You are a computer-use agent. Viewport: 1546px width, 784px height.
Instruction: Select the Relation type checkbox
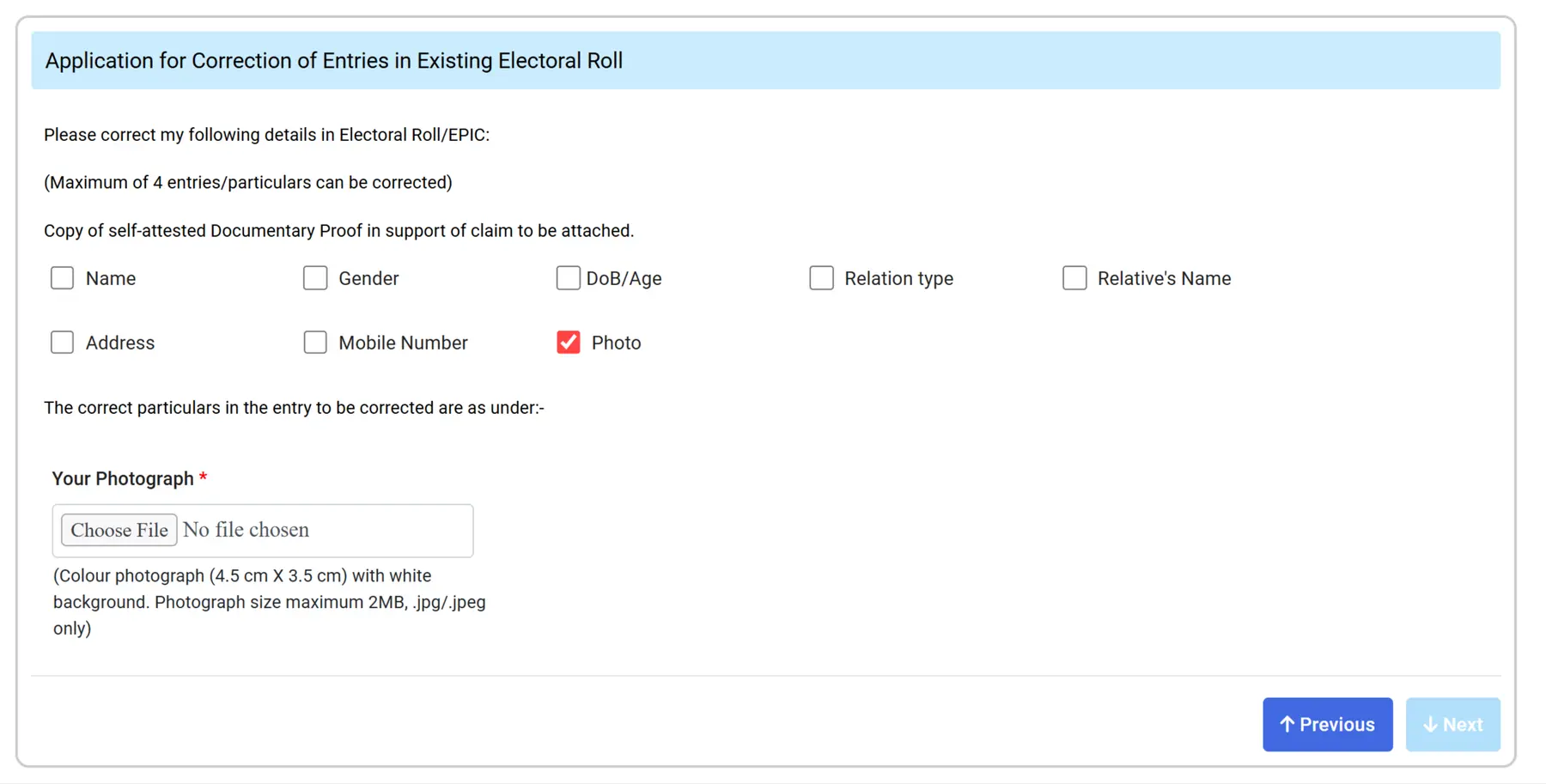pyautogui.click(x=821, y=278)
